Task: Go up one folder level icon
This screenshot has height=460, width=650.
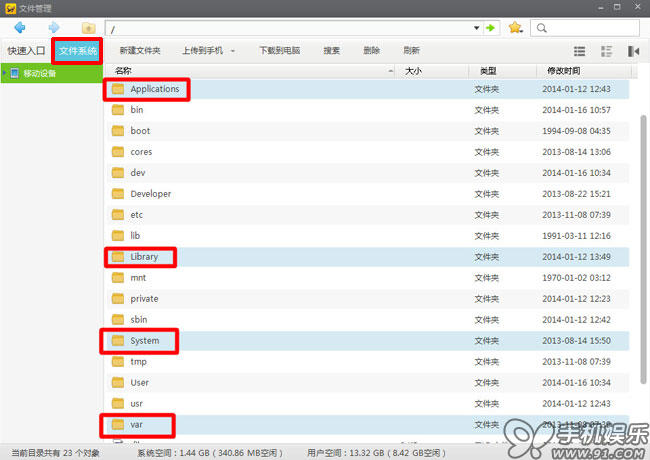Action: (x=88, y=28)
